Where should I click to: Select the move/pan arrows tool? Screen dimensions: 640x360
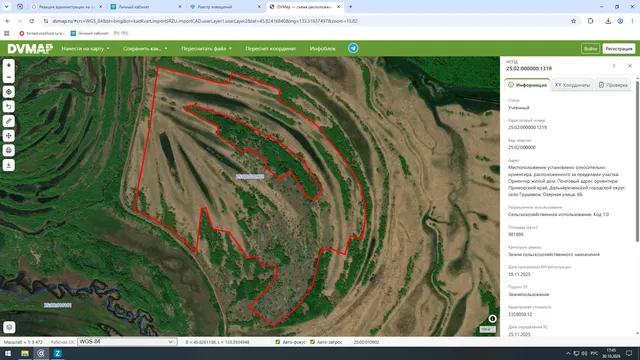click(x=9, y=136)
